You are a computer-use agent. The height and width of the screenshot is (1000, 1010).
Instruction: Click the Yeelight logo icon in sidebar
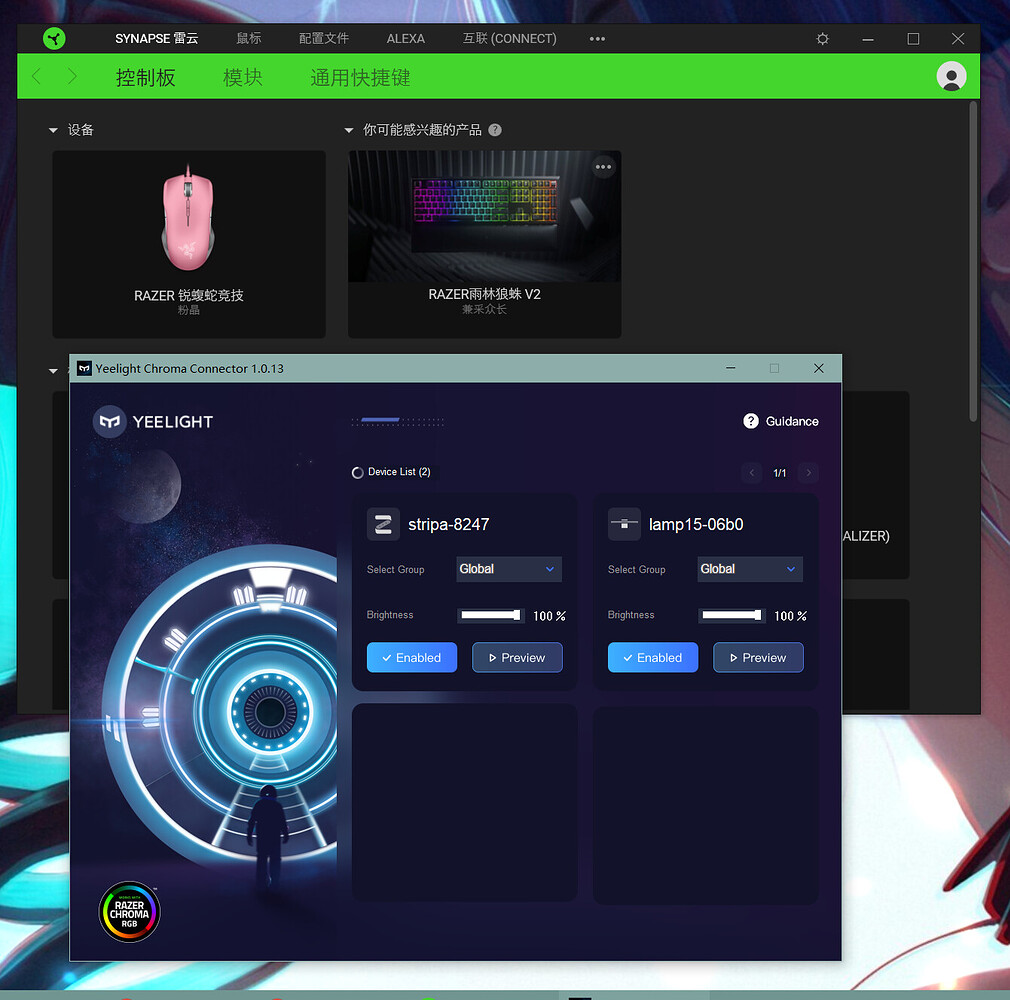(x=110, y=421)
